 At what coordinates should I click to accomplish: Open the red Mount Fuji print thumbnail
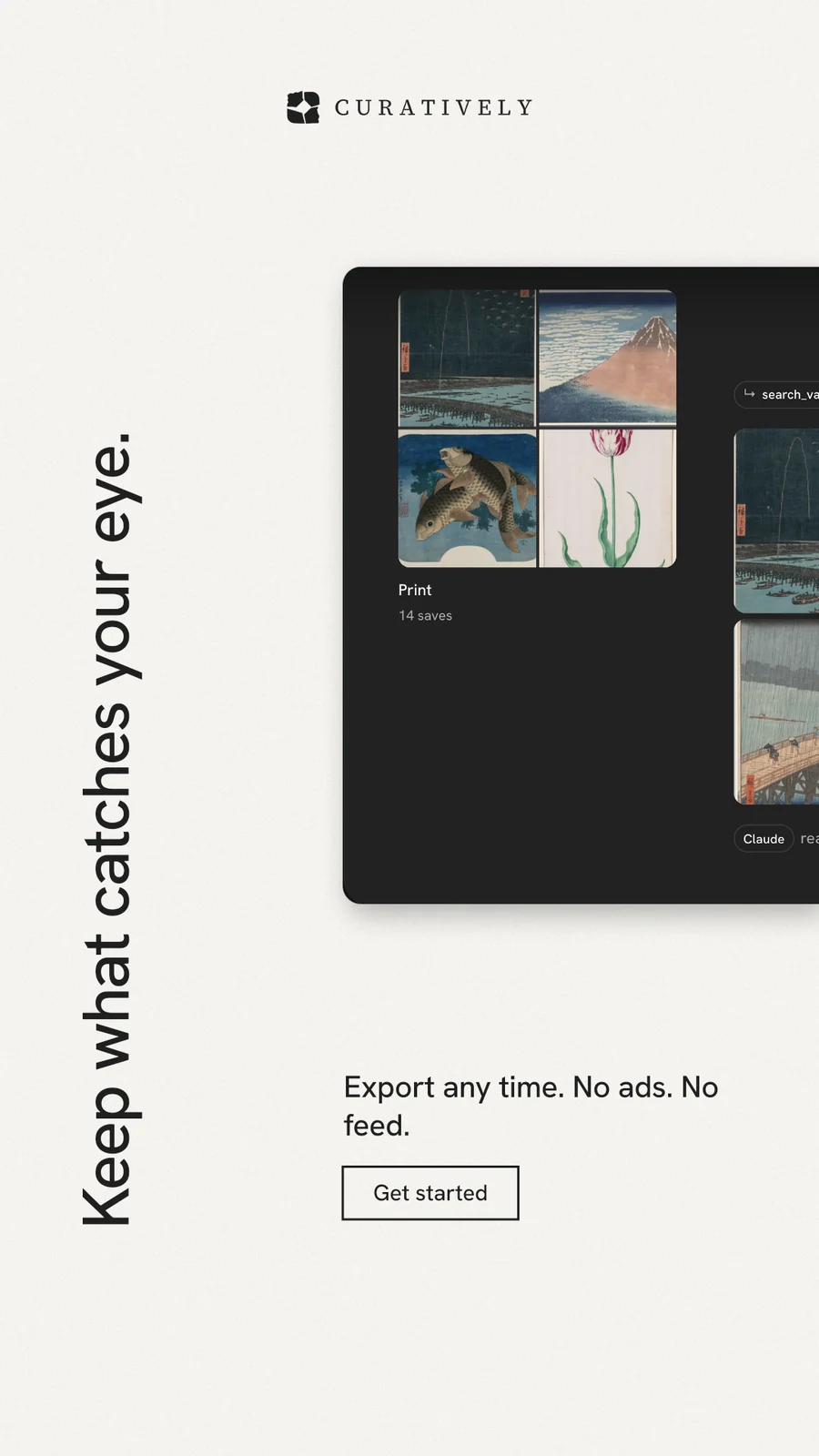point(608,358)
